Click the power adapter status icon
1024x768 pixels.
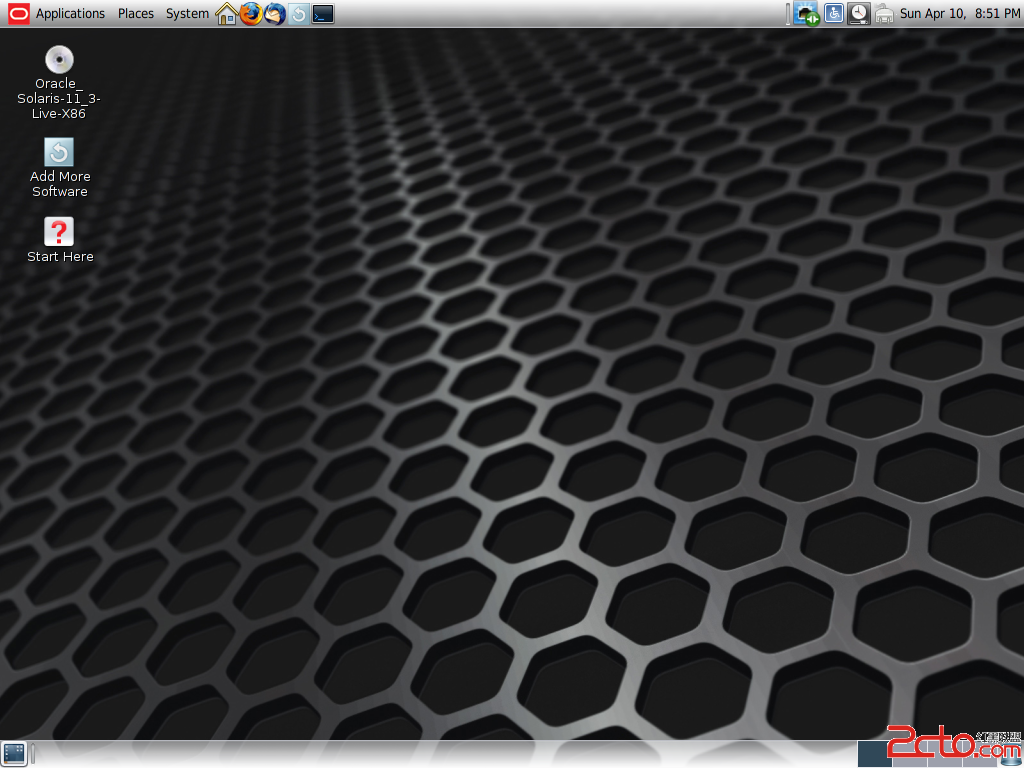[884, 14]
